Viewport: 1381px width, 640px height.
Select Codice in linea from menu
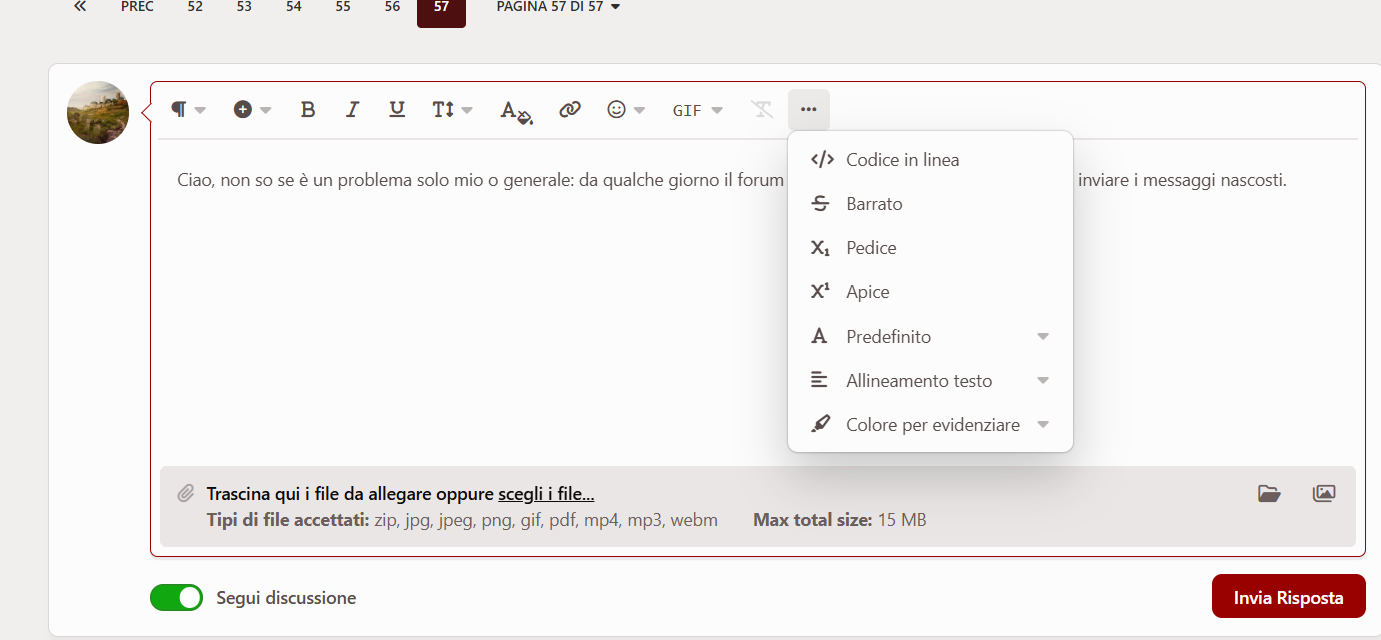click(902, 160)
